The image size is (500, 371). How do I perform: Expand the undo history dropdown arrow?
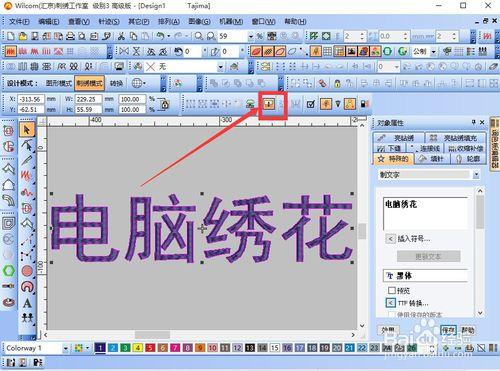pyautogui.click(x=168, y=36)
